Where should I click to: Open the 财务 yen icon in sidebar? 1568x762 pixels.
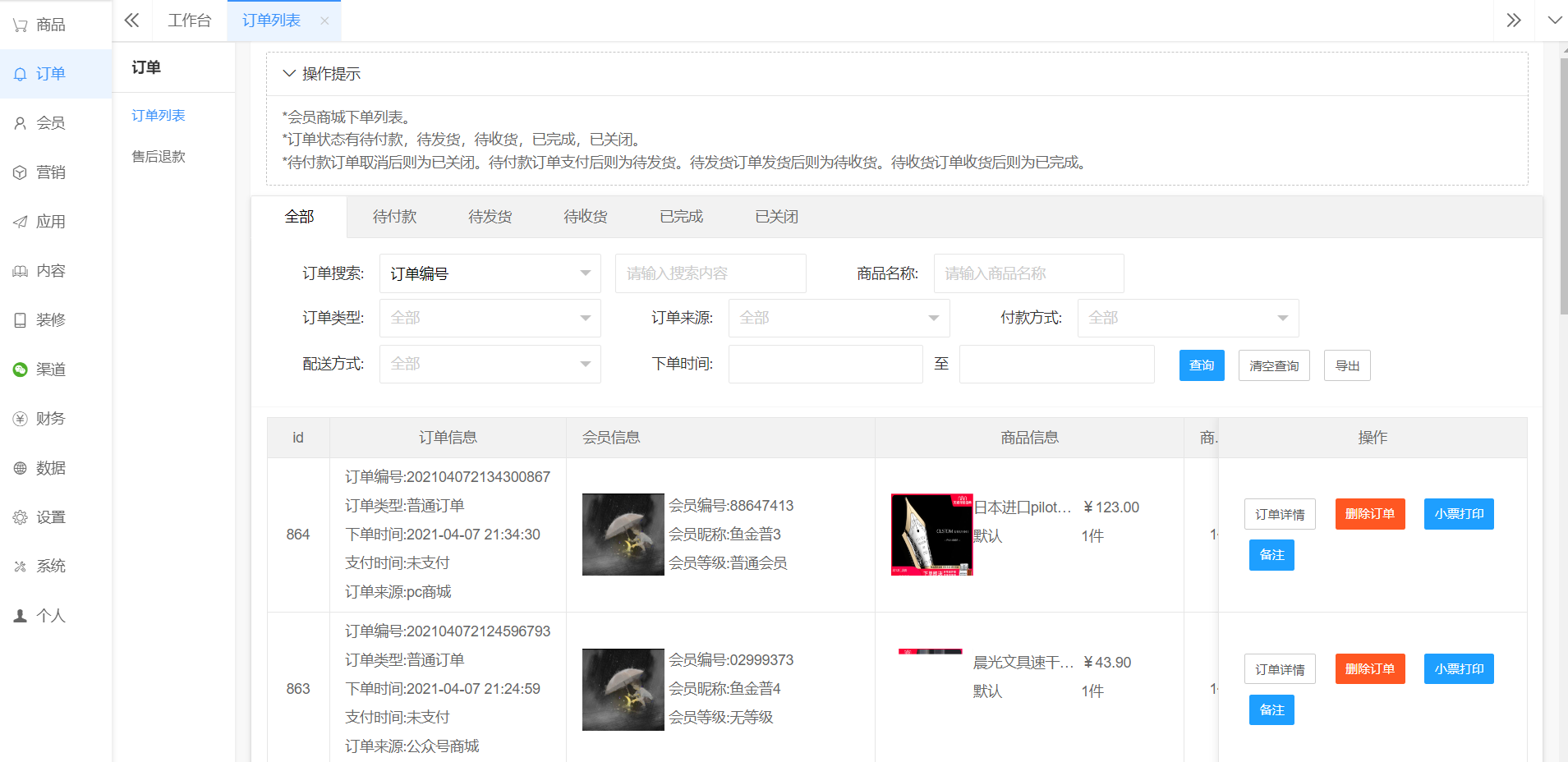click(x=21, y=419)
